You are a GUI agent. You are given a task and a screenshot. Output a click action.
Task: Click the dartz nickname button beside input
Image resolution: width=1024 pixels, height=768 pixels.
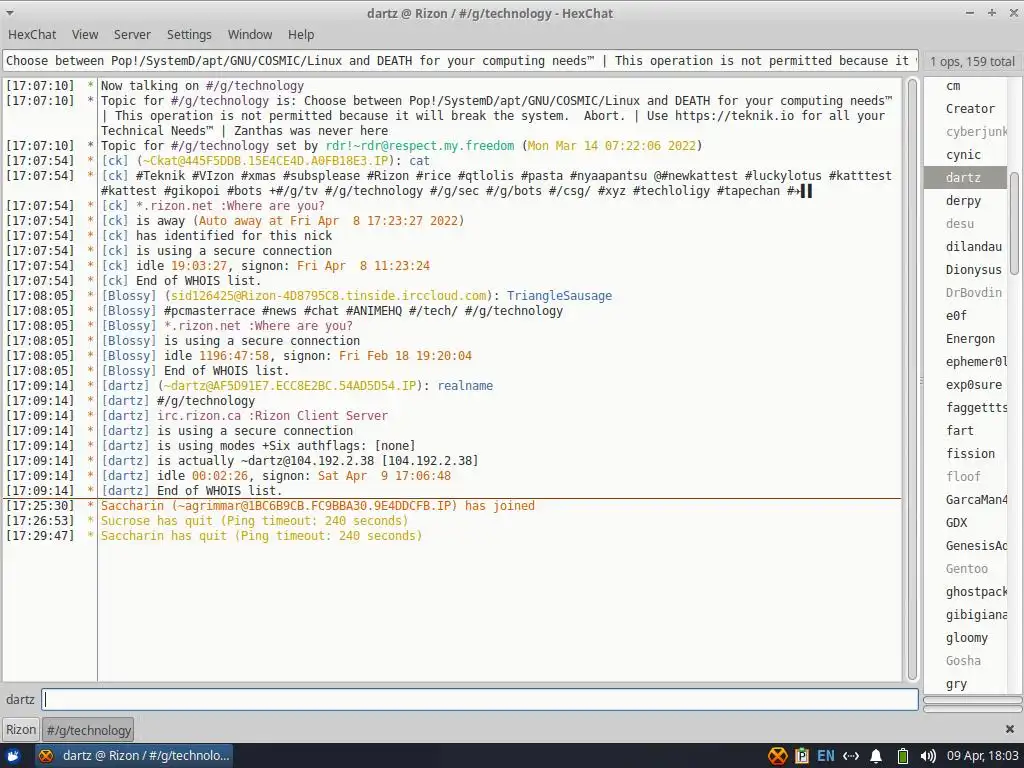20,699
